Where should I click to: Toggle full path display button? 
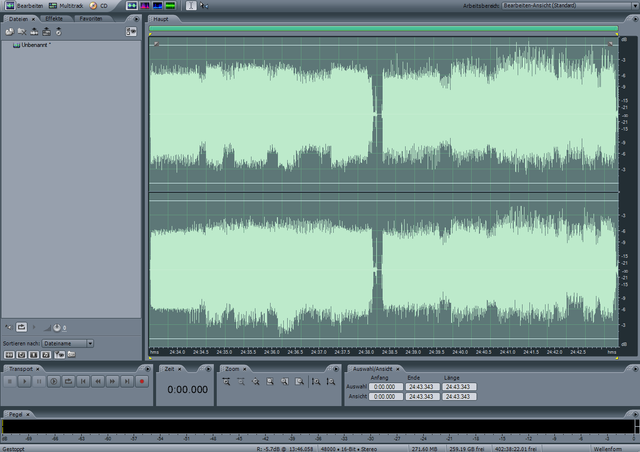71,355
